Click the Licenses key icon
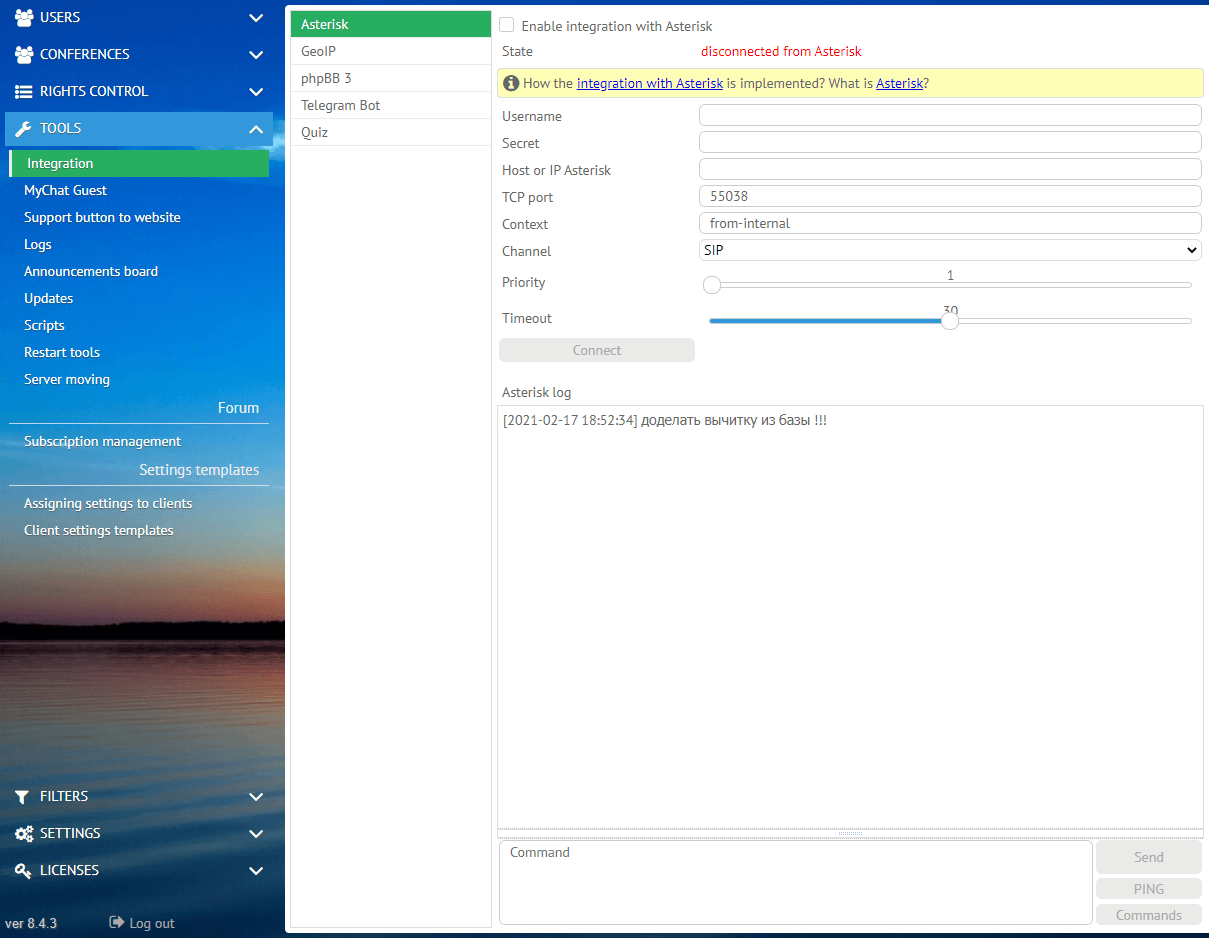 tap(24, 871)
